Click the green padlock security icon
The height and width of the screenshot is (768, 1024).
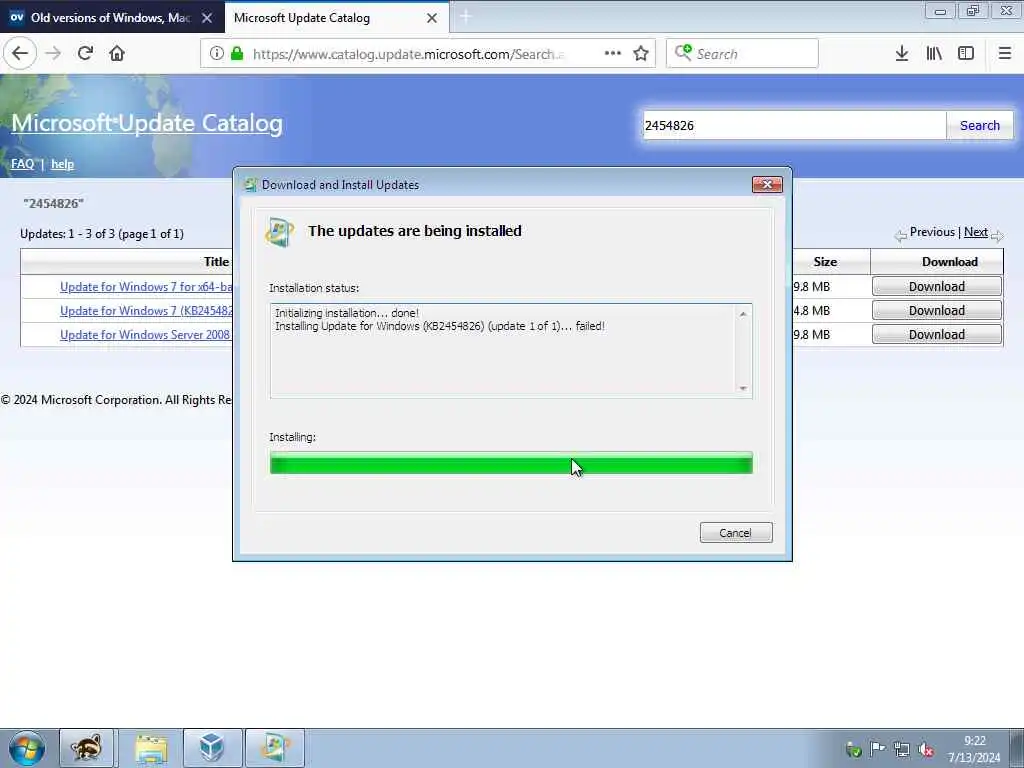[x=237, y=54]
